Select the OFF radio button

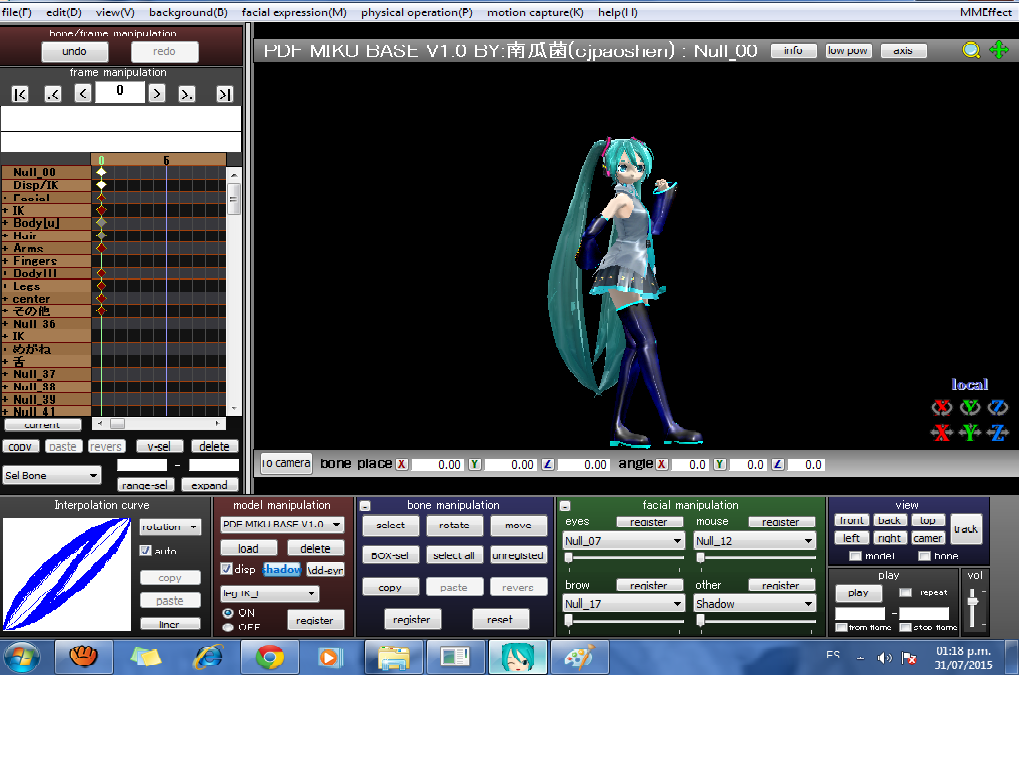(228, 628)
